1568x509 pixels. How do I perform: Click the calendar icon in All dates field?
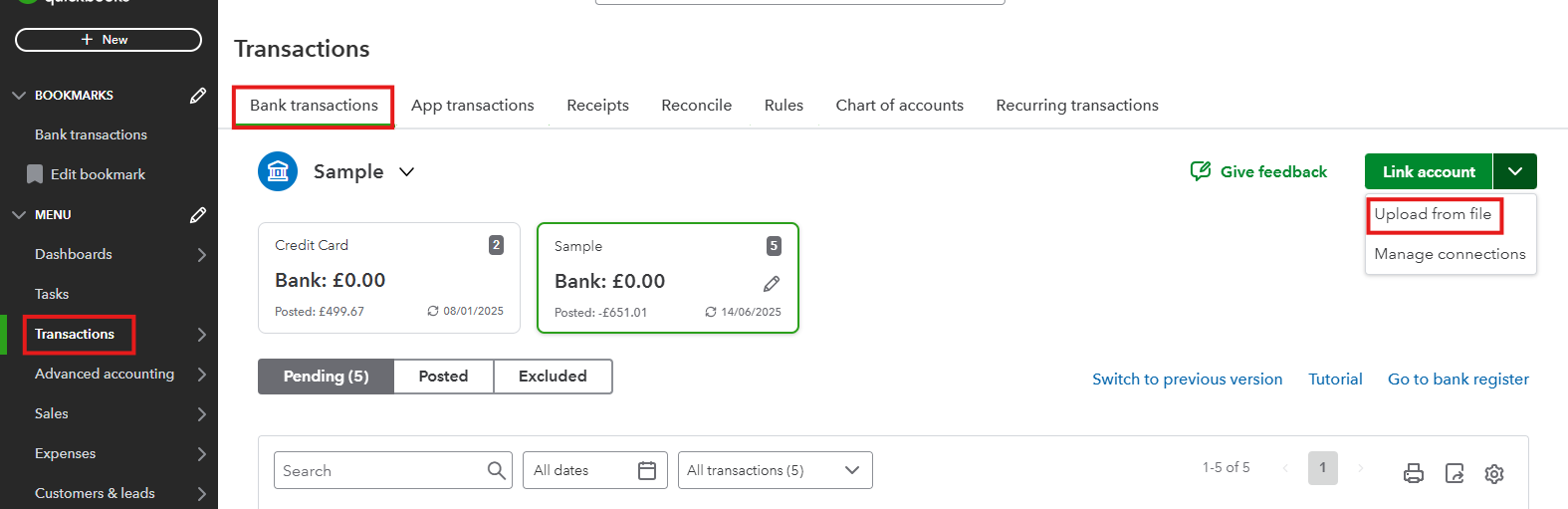click(x=647, y=470)
